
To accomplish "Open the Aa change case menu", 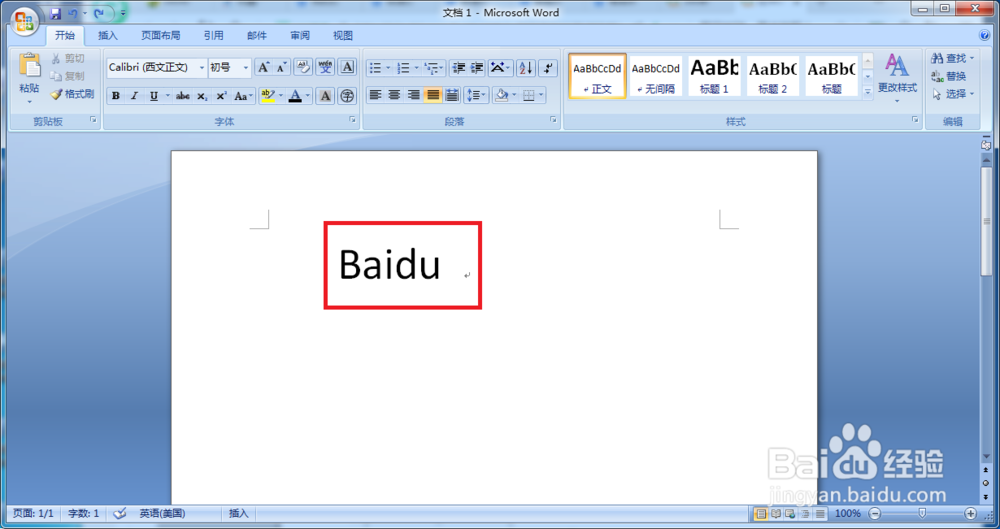I will 243,96.
